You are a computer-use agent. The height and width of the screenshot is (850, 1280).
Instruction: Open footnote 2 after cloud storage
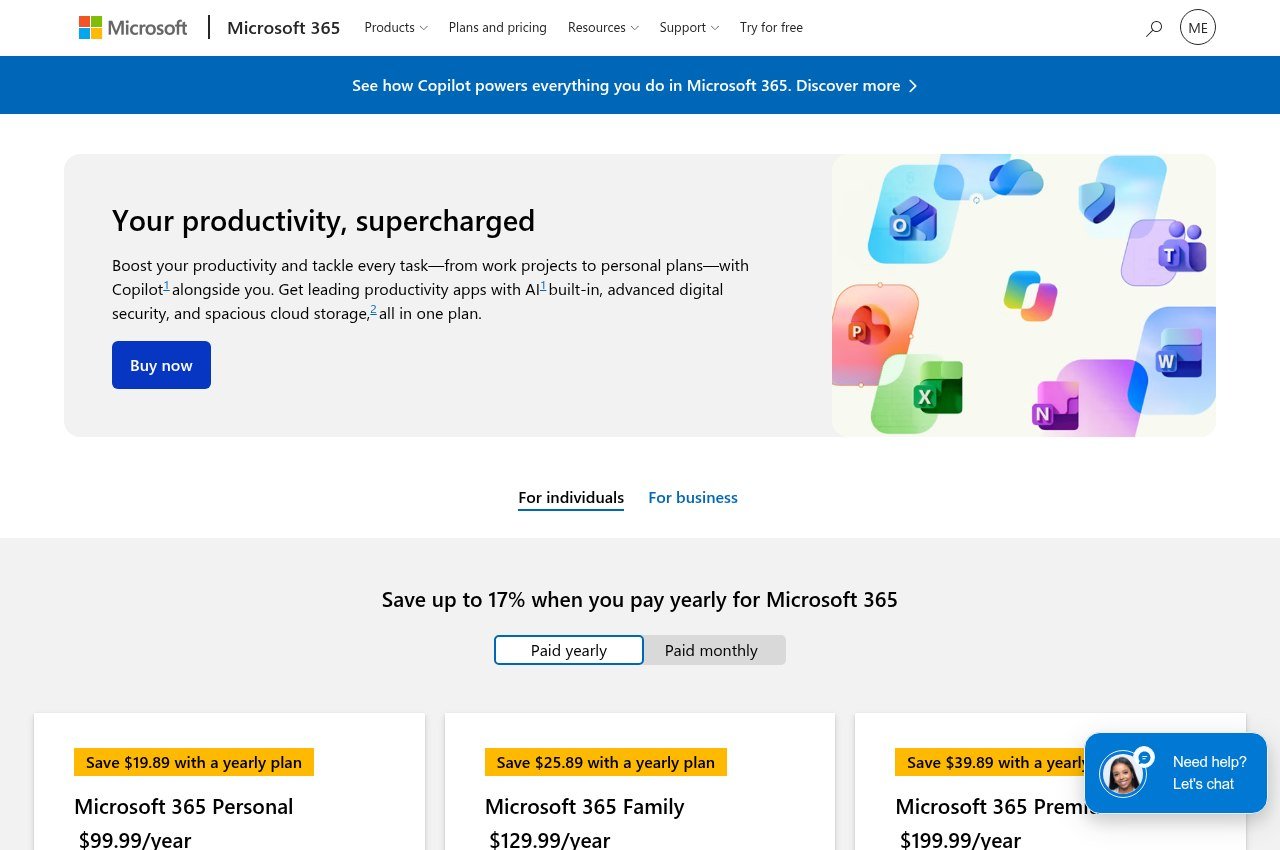point(373,310)
